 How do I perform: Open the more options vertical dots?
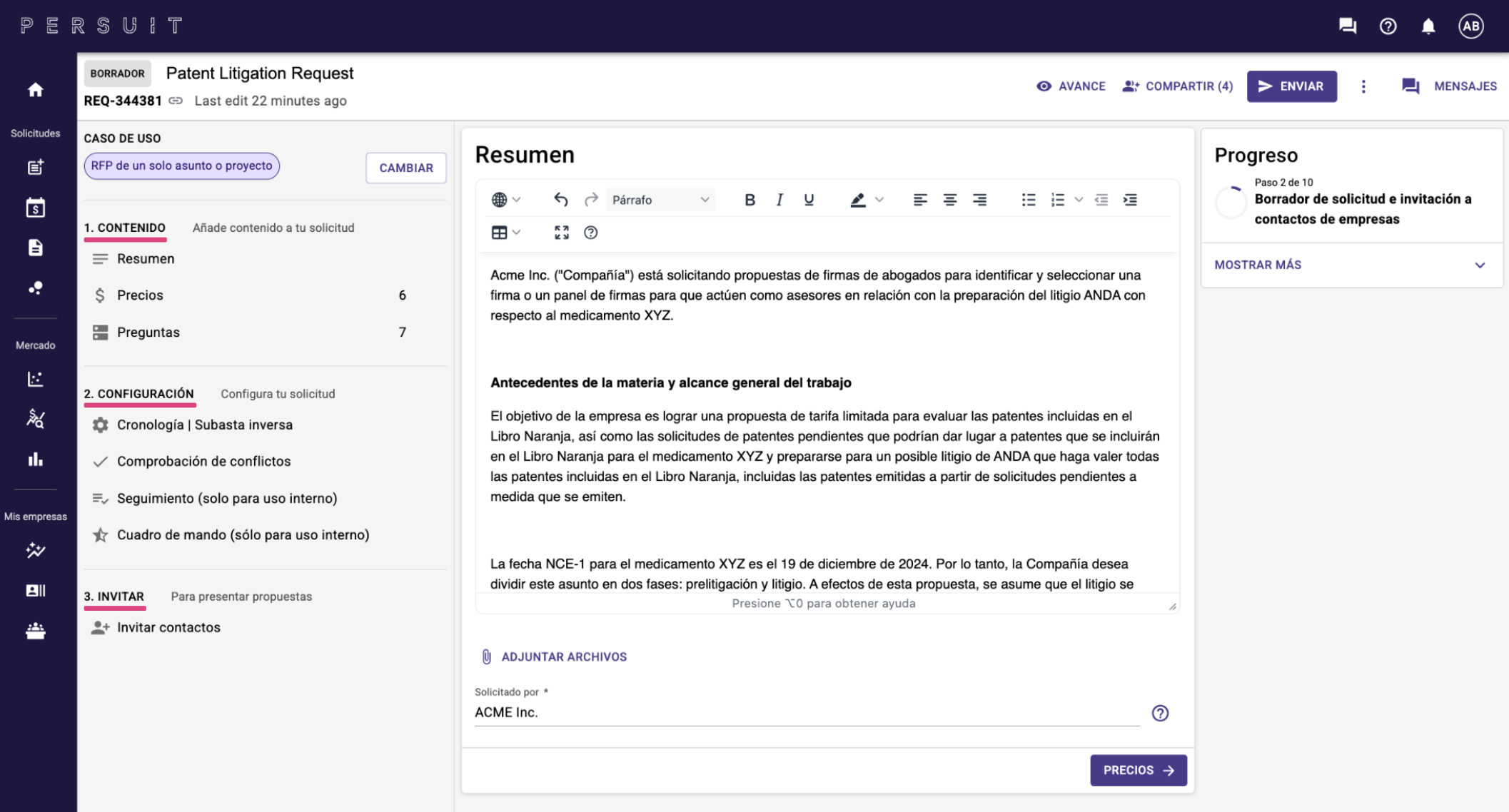click(1363, 86)
